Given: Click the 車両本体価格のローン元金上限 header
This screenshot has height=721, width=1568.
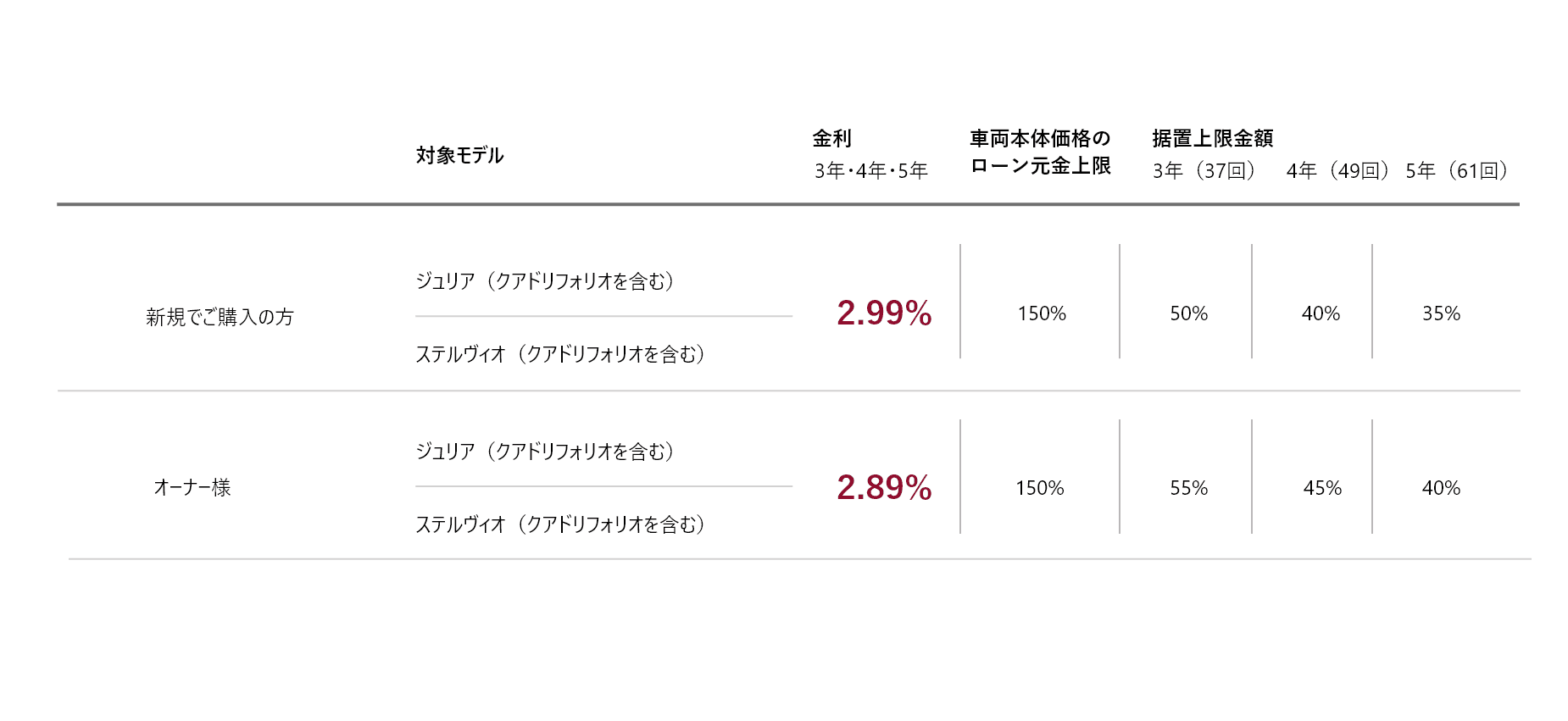Looking at the screenshot, I should 1040,152.
